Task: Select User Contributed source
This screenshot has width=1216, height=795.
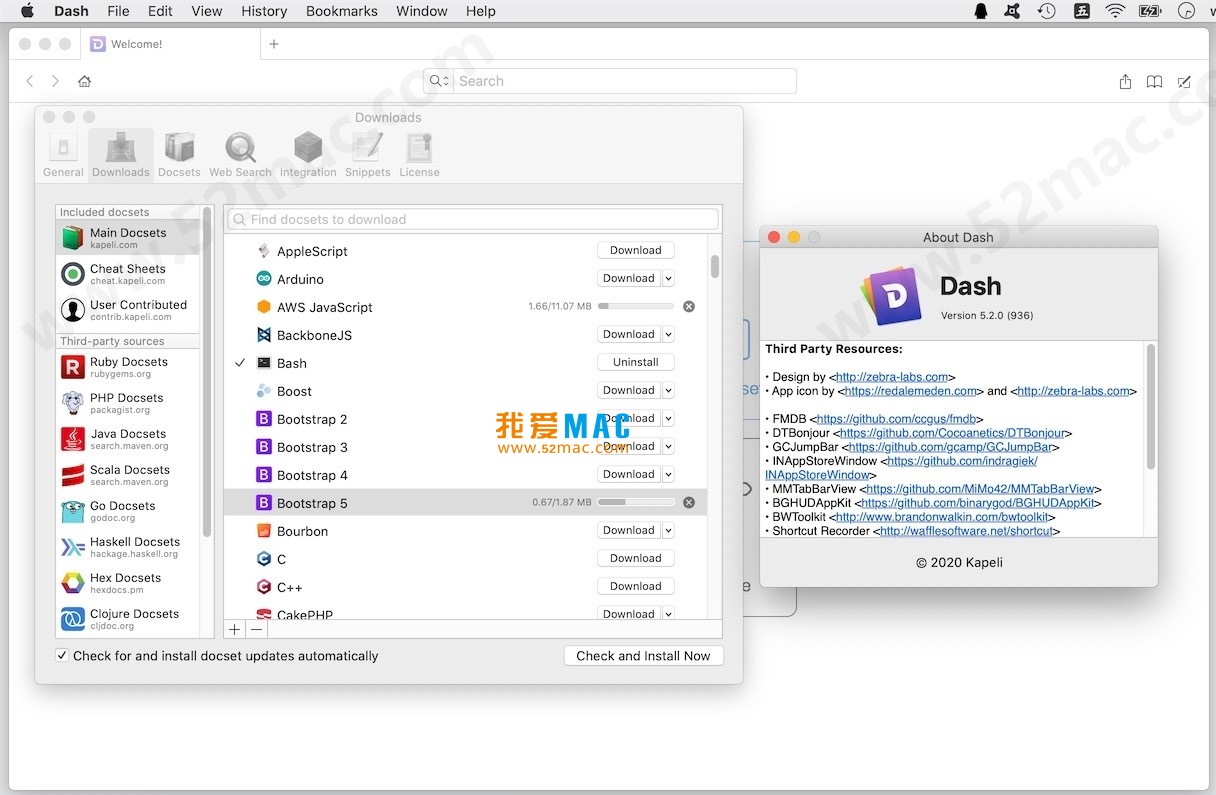Action: click(128, 310)
